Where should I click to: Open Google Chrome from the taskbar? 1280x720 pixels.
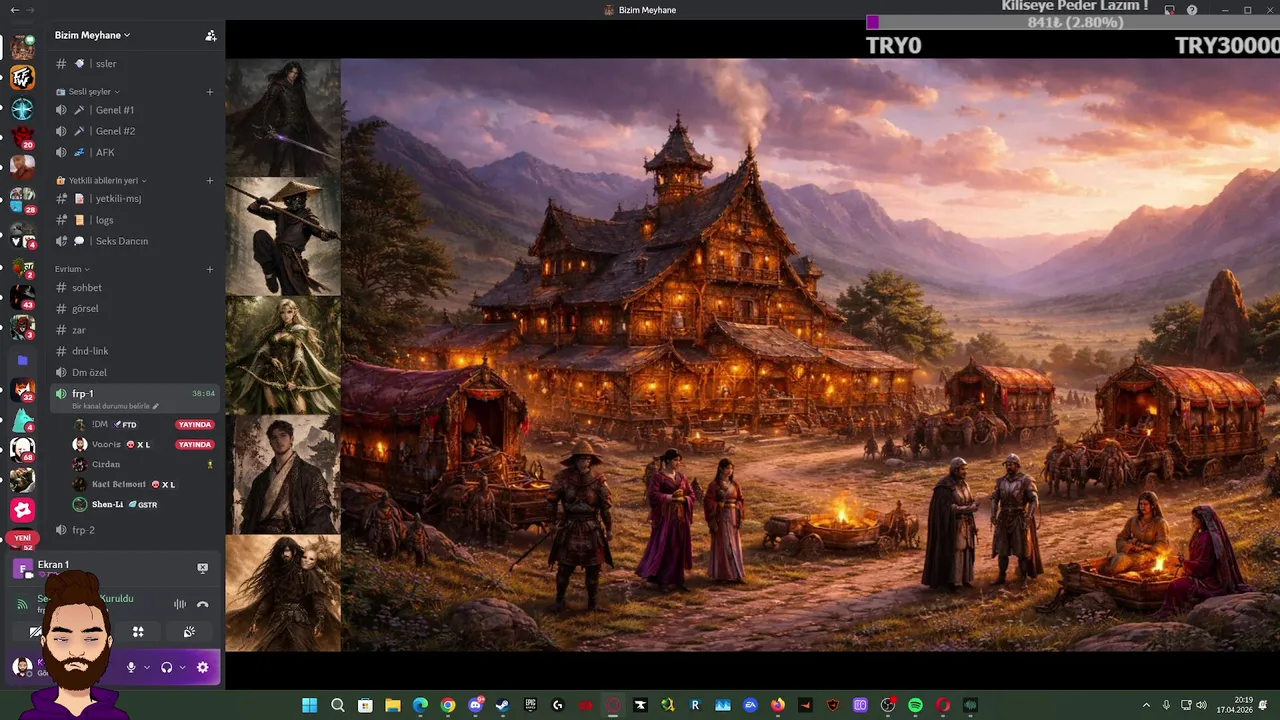pyautogui.click(x=448, y=705)
